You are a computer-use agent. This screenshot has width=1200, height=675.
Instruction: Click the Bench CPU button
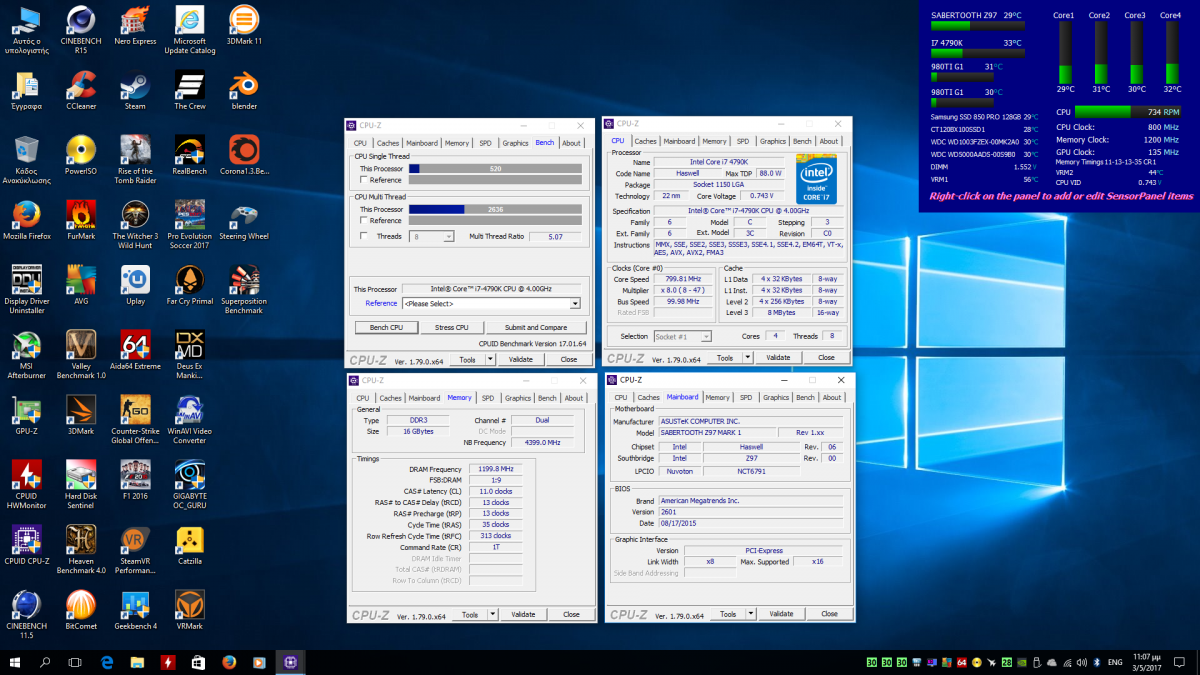(x=386, y=327)
